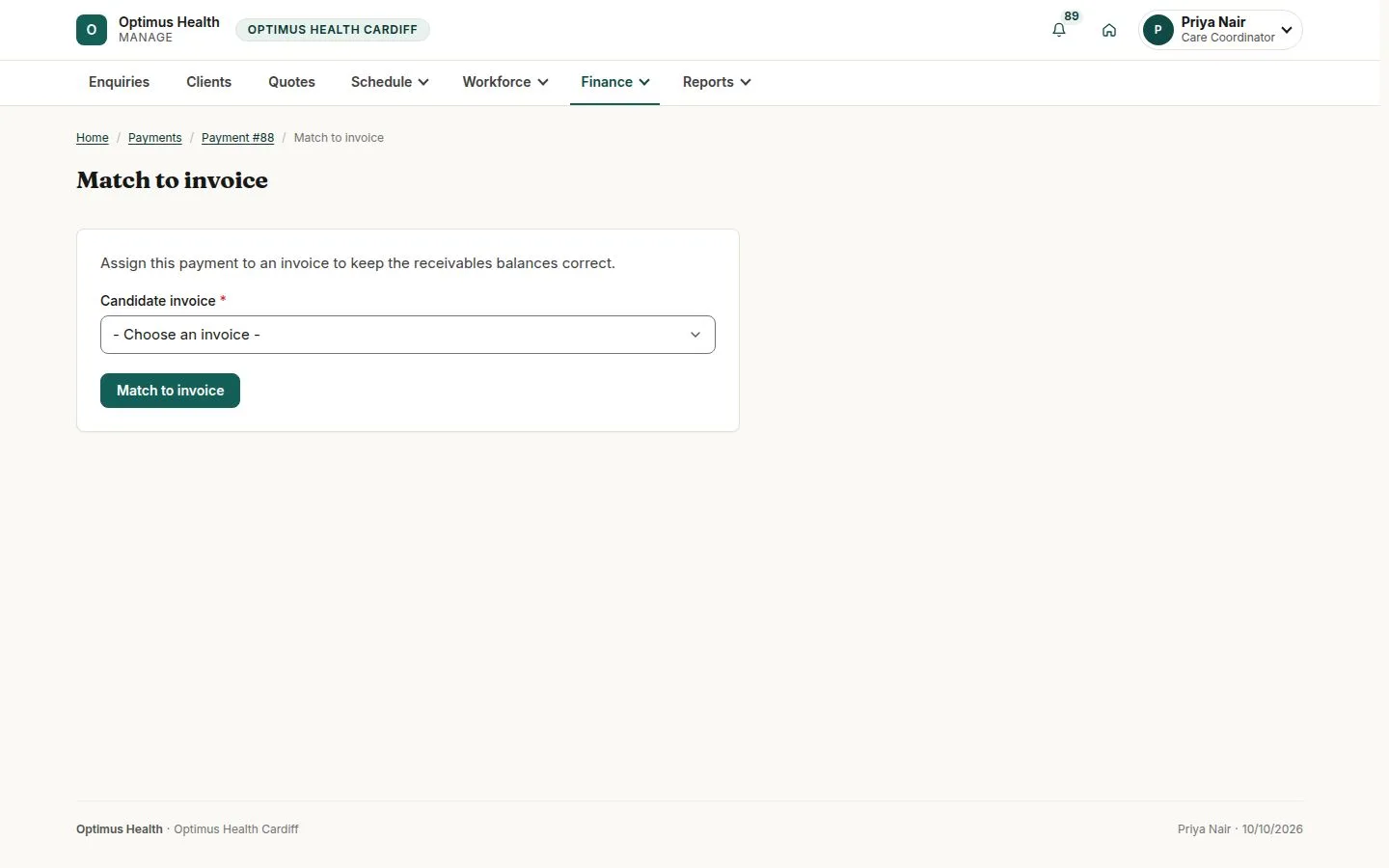Click the Match to invoice breadcrumb text
The width and height of the screenshot is (1389, 868).
339,138
